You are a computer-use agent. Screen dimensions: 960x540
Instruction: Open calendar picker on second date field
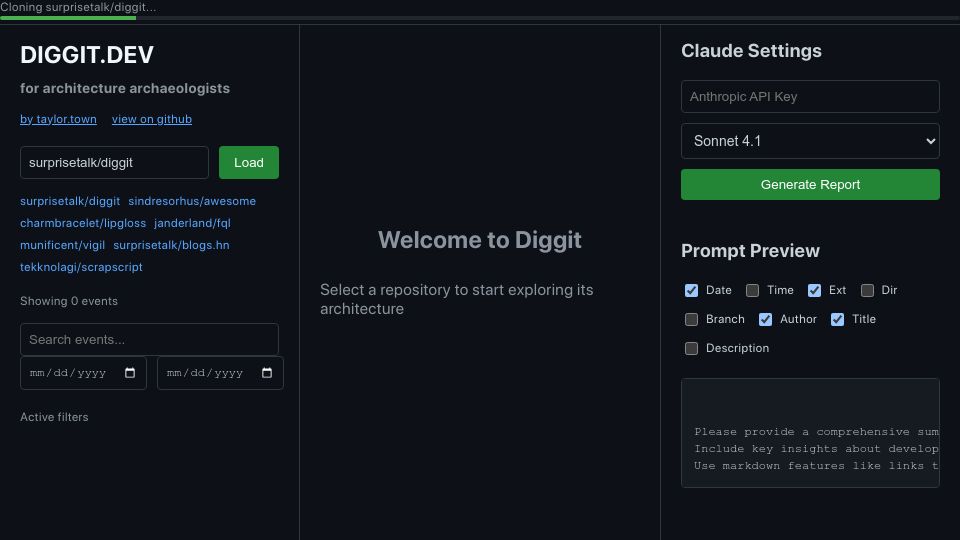267,373
